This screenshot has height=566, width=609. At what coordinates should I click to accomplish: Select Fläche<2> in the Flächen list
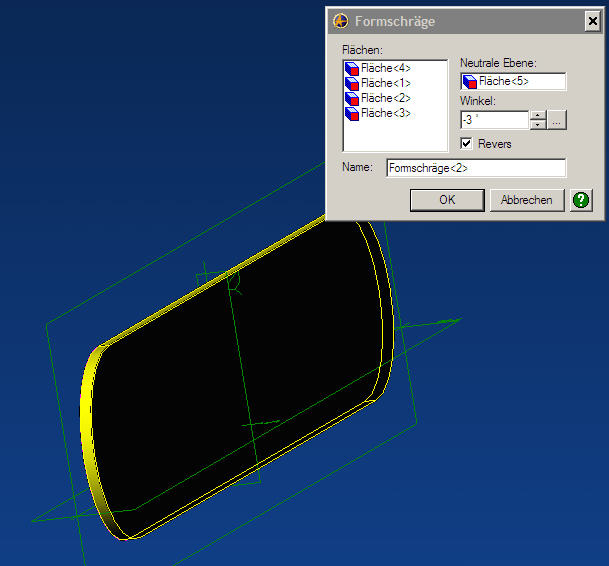385,98
